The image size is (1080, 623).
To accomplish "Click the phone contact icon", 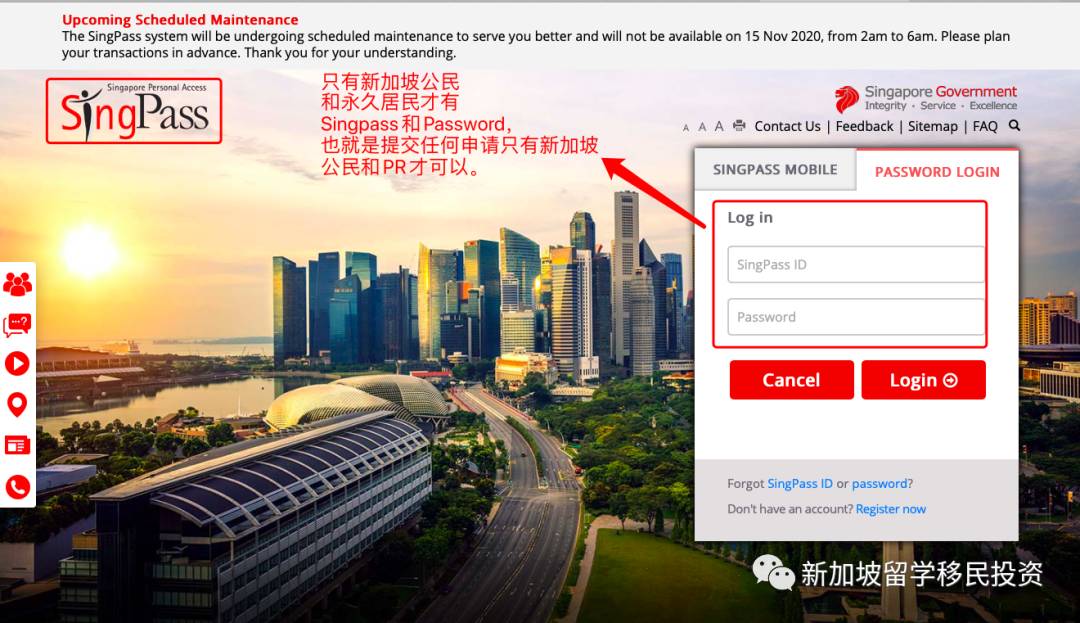I will click(17, 487).
